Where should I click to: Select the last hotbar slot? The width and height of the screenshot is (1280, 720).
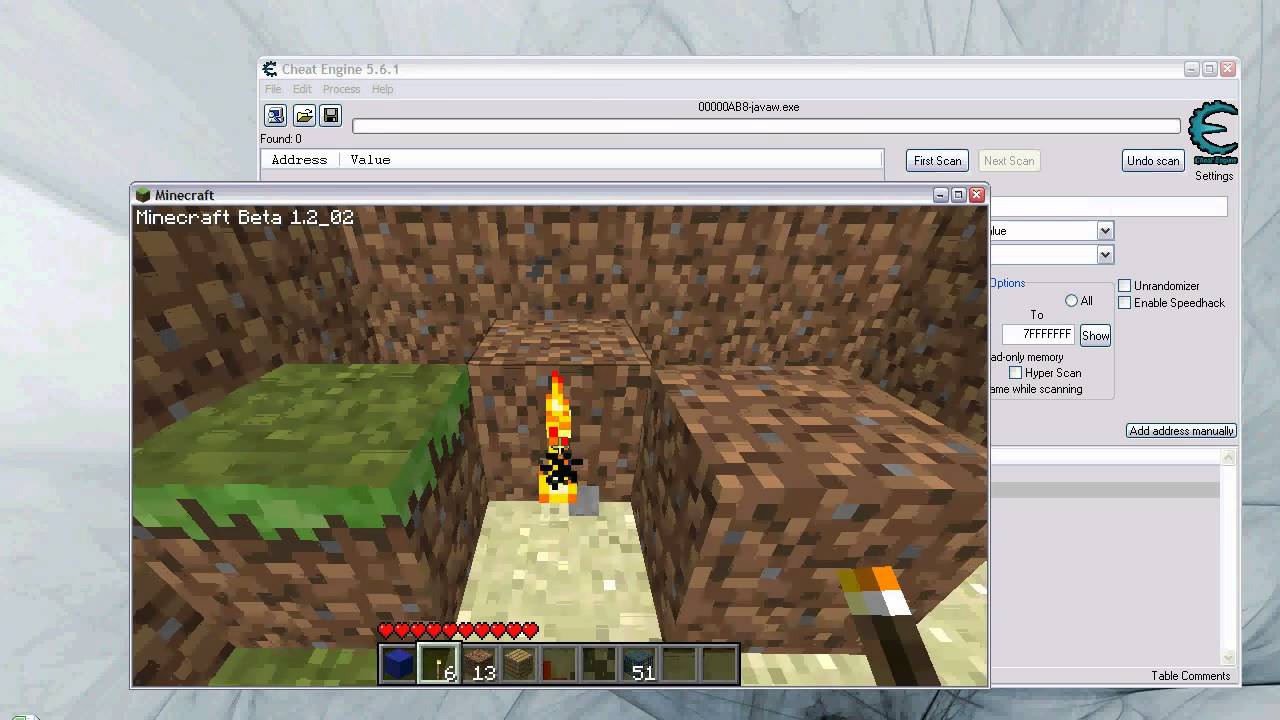[718, 665]
